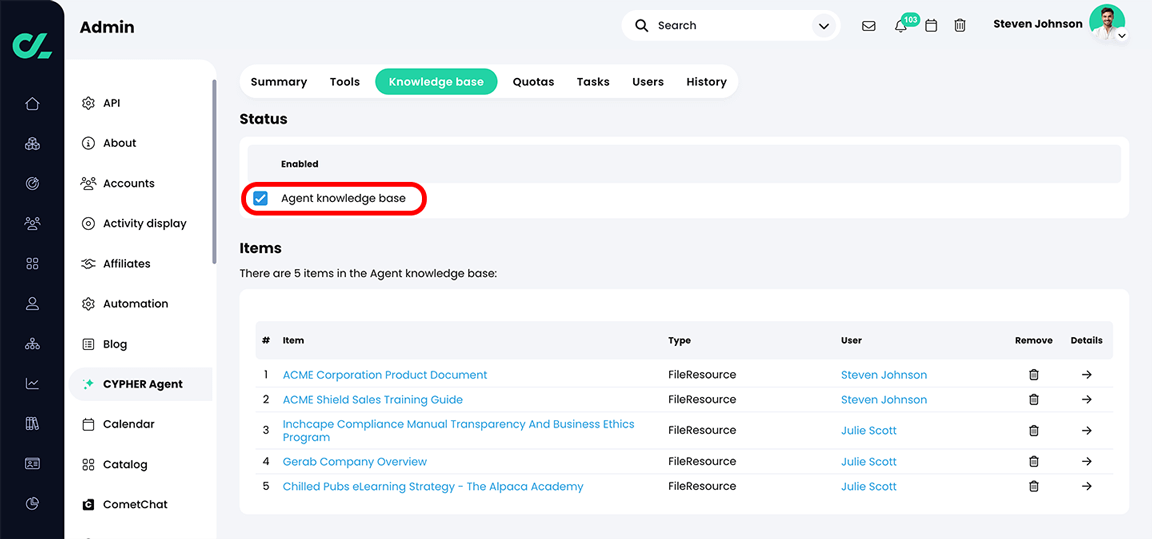This screenshot has width=1152, height=539.
Task: View details of ACME Corporation Product Document
Action: point(1087,375)
